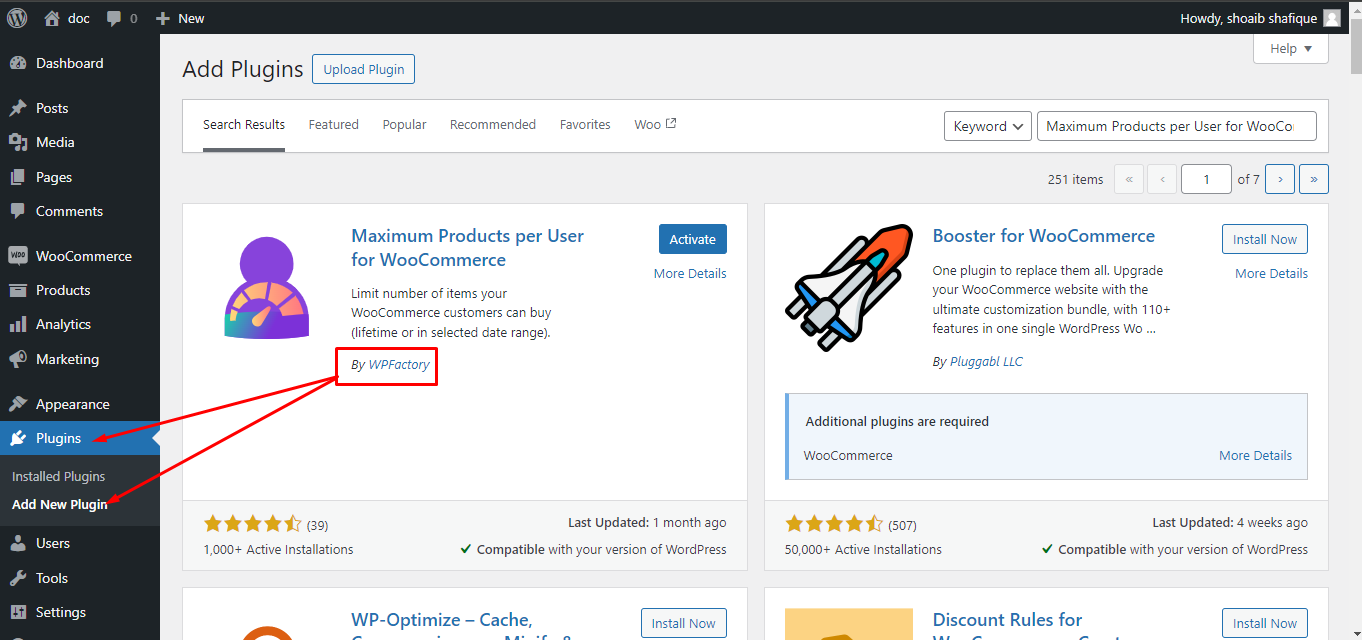
Task: Open the doc site home icon
Action: tap(52, 18)
